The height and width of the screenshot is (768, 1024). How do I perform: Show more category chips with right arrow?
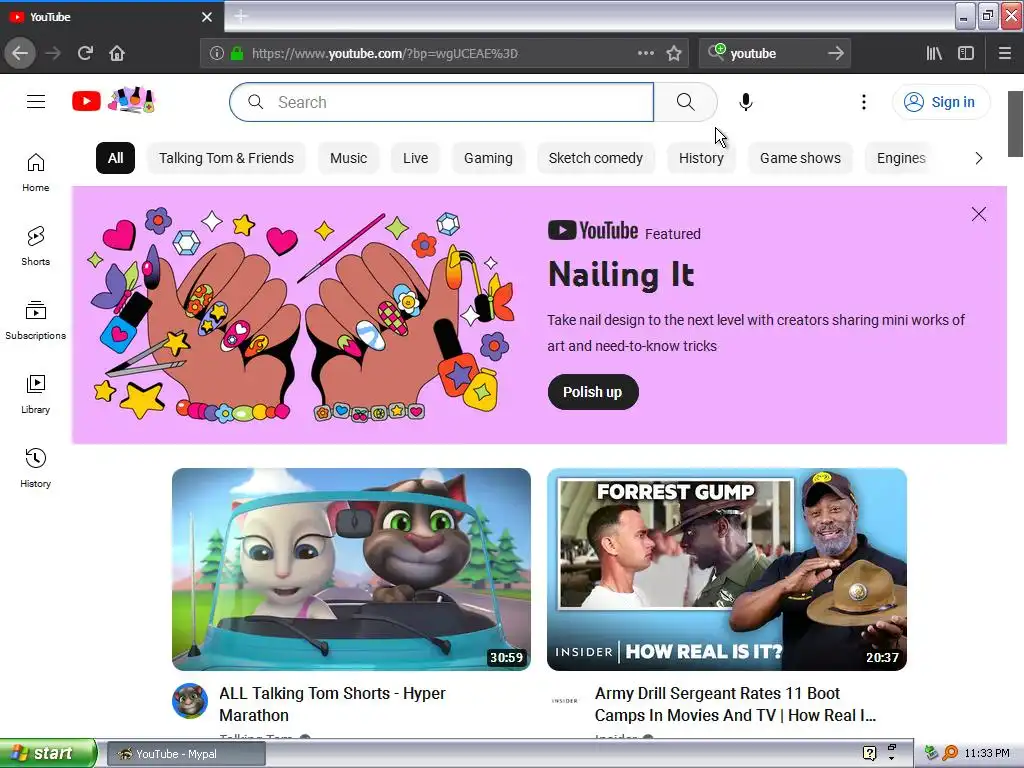click(x=978, y=158)
